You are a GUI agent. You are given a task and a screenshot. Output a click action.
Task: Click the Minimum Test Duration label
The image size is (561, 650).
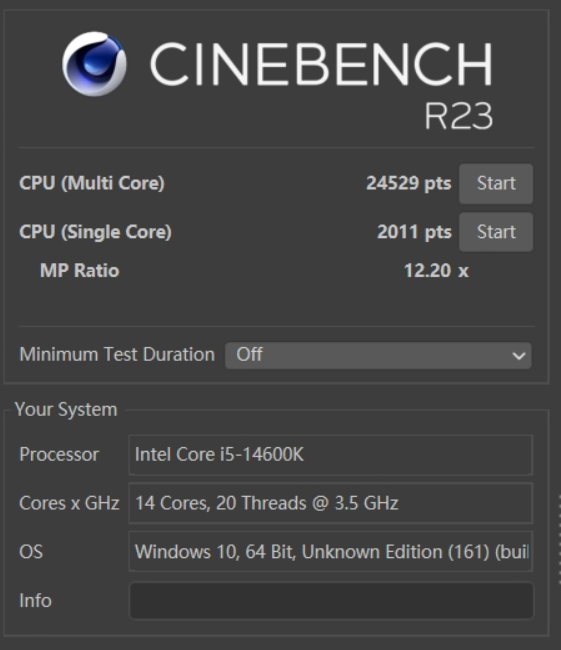[x=117, y=355]
